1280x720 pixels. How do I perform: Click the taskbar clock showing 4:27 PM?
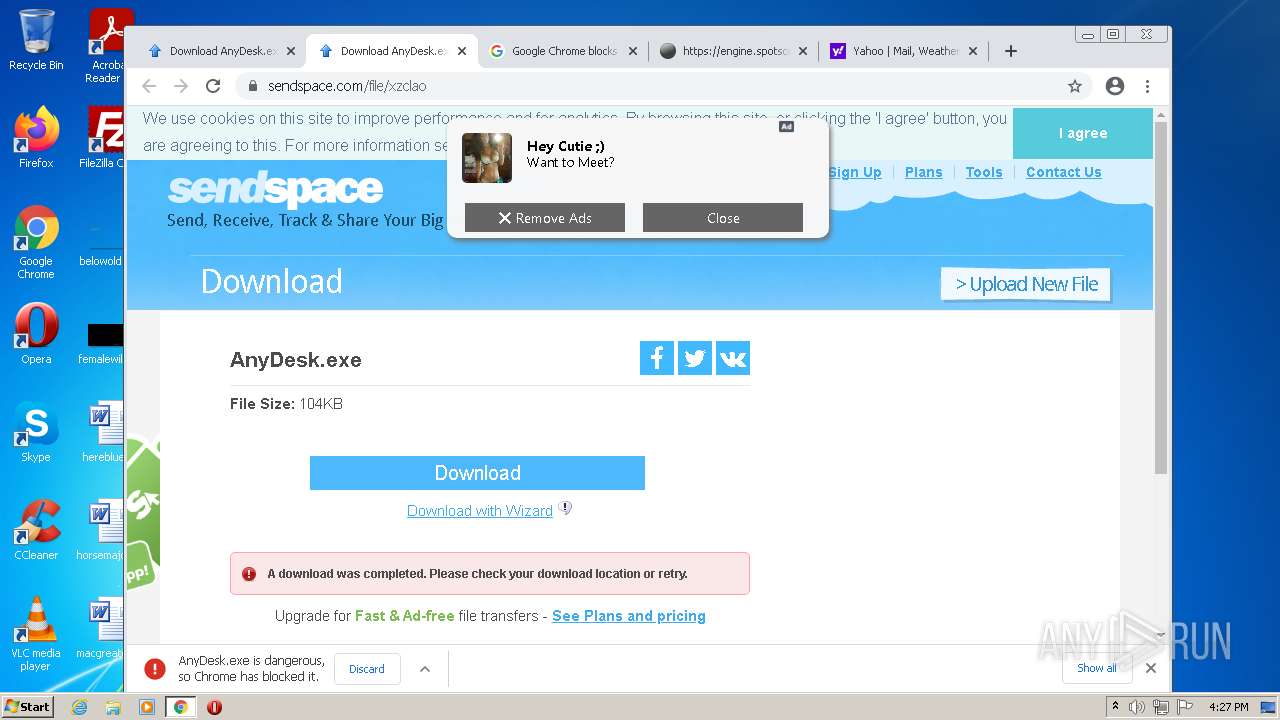1228,707
